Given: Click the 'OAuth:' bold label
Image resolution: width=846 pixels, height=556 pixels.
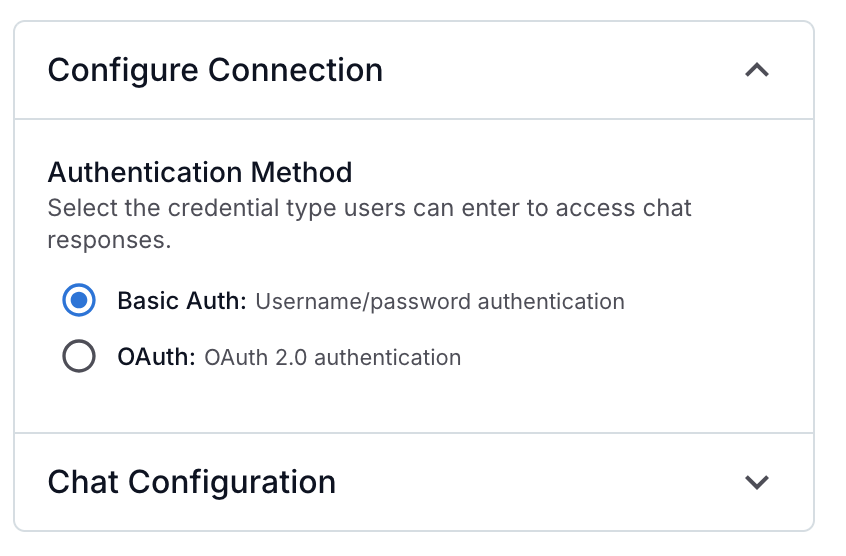Looking at the screenshot, I should pos(157,357).
